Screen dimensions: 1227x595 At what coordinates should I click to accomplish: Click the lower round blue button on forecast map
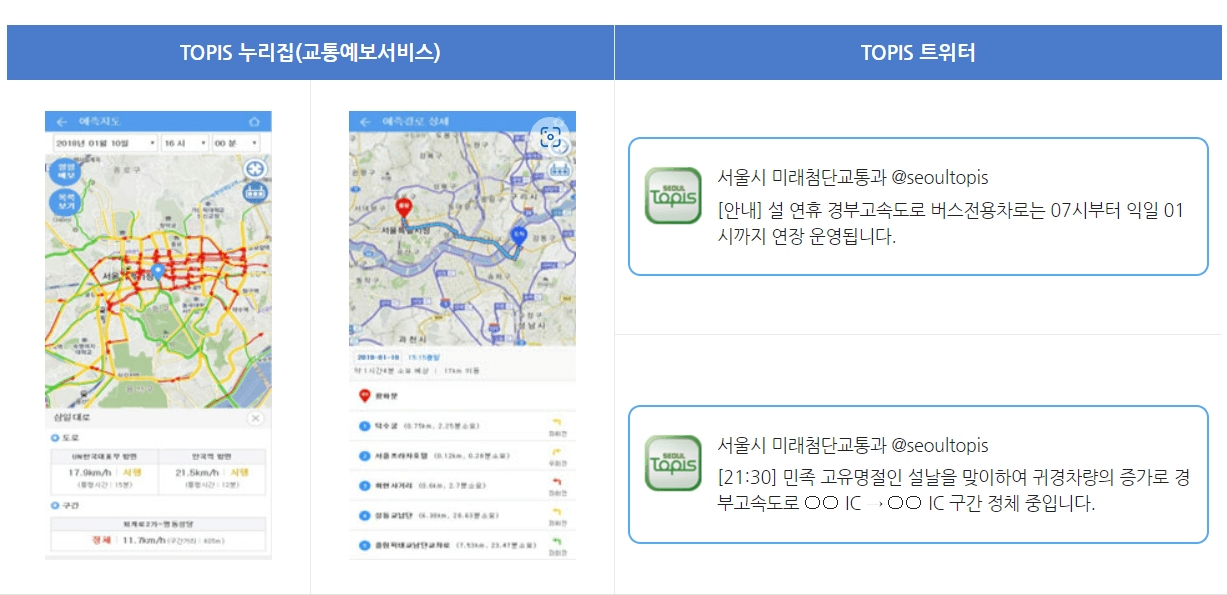65,203
